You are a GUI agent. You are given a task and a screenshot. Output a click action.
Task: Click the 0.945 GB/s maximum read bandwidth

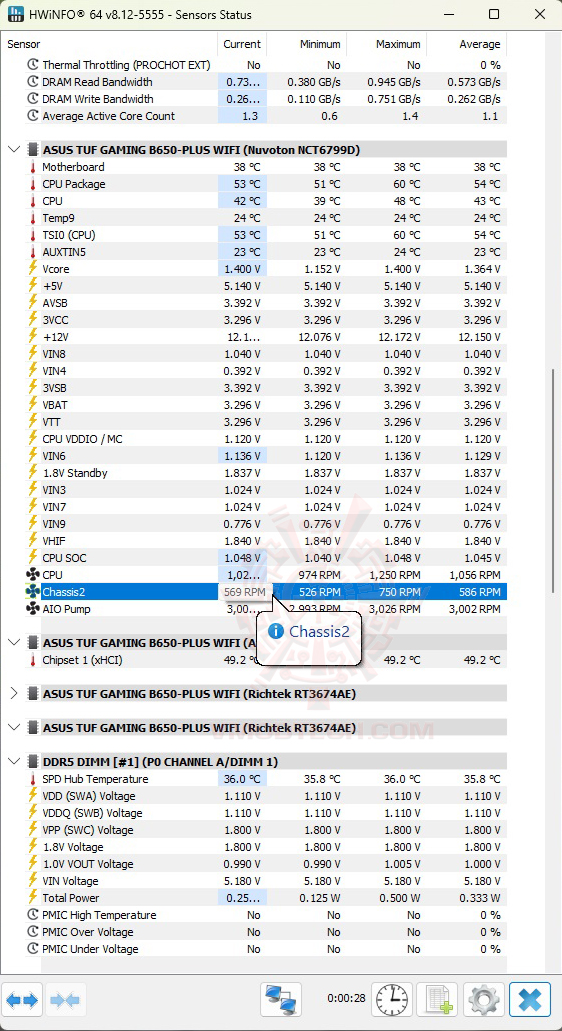point(394,82)
